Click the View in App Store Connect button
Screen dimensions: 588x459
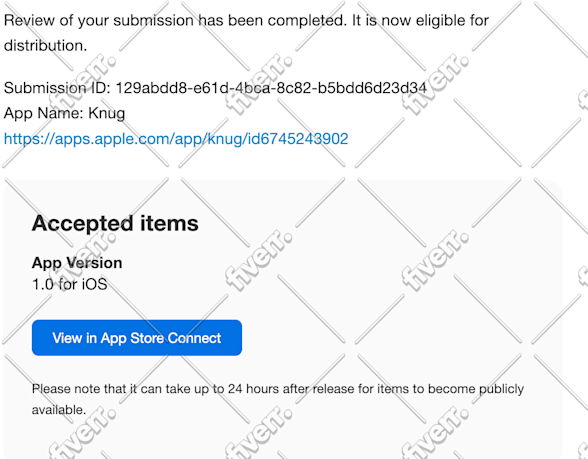(137, 338)
